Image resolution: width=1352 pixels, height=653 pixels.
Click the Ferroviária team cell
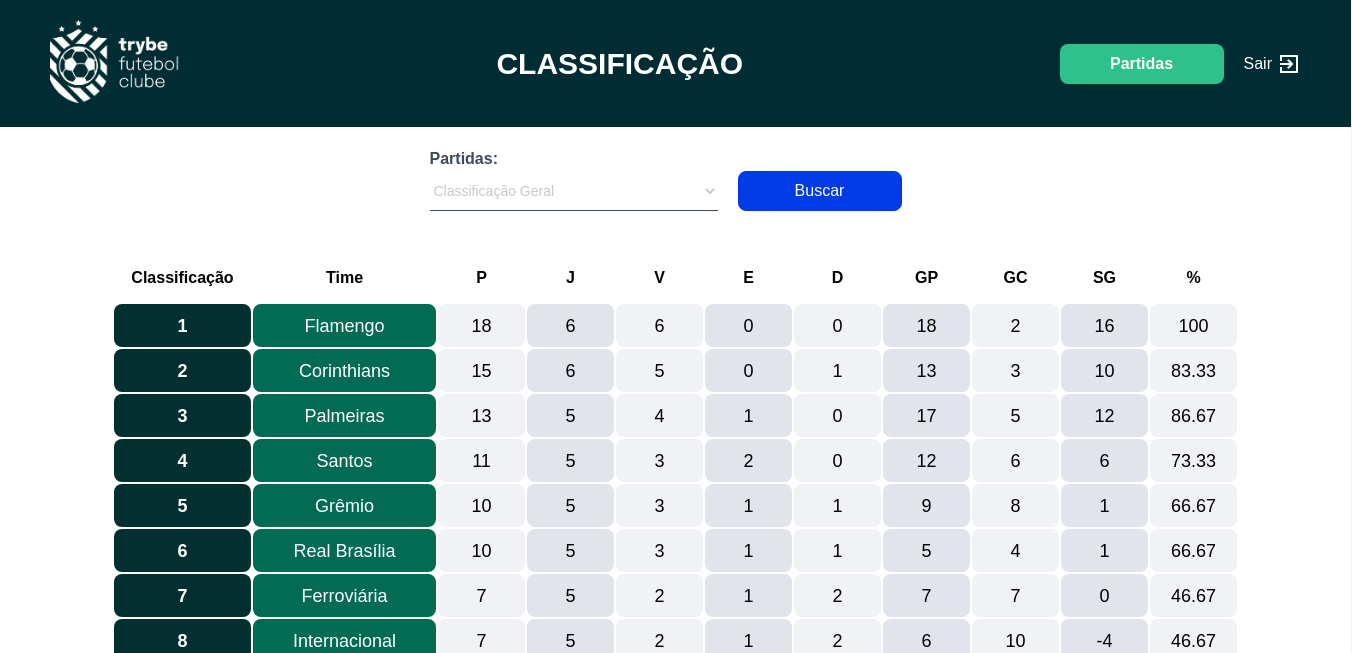344,596
